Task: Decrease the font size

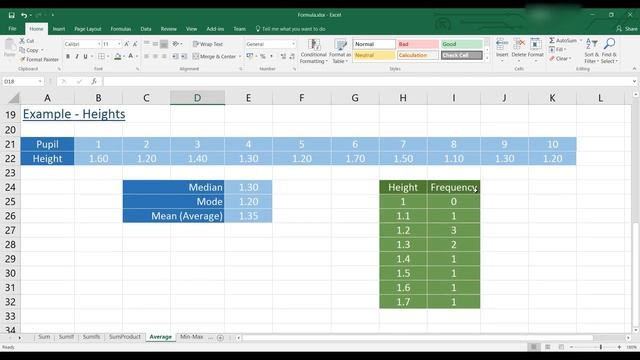Action: pyautogui.click(x=135, y=44)
